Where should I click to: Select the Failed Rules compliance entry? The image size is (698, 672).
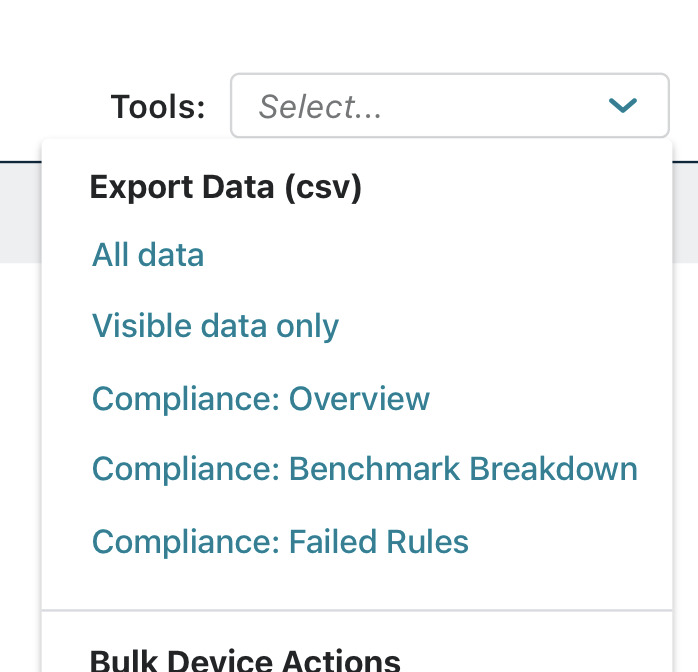pos(280,542)
